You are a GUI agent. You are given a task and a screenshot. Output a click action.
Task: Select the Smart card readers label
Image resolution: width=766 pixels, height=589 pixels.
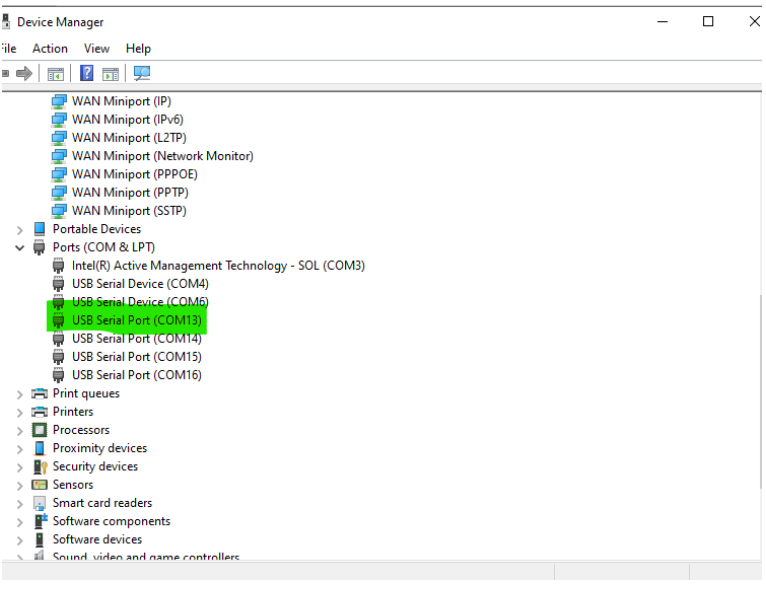(x=102, y=503)
